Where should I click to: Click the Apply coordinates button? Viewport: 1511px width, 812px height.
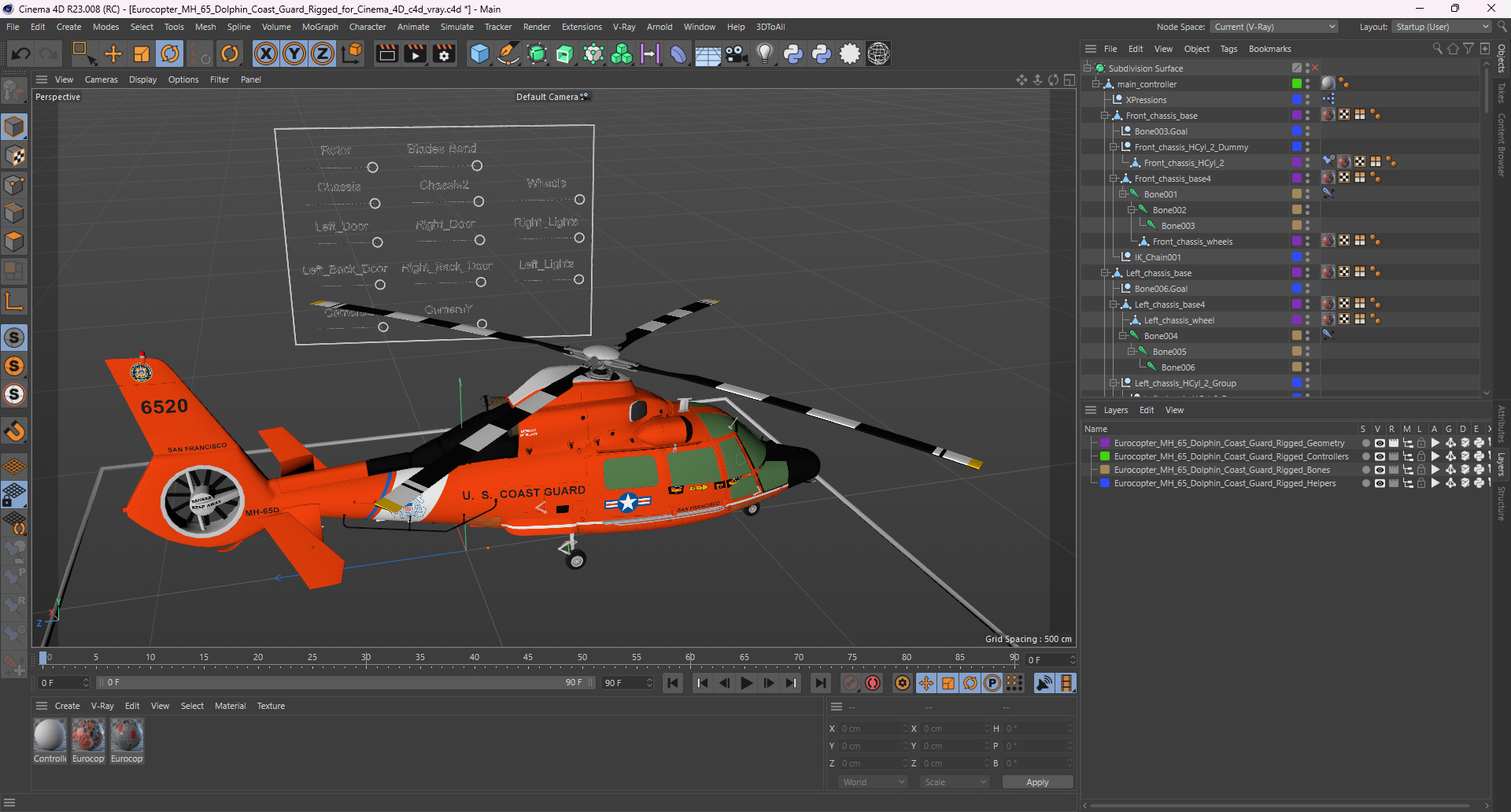click(x=1037, y=782)
